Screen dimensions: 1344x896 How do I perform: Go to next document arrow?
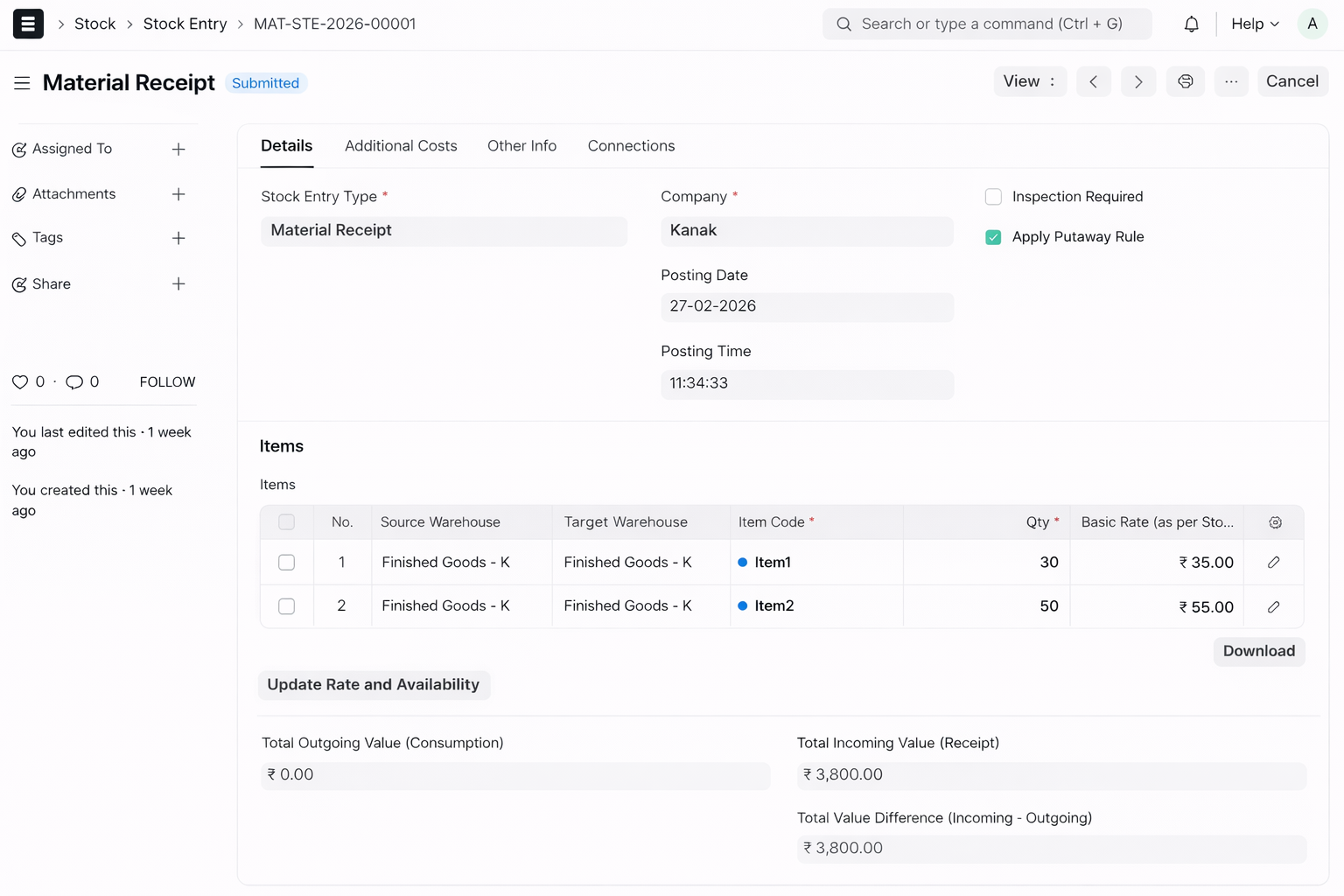1138,81
